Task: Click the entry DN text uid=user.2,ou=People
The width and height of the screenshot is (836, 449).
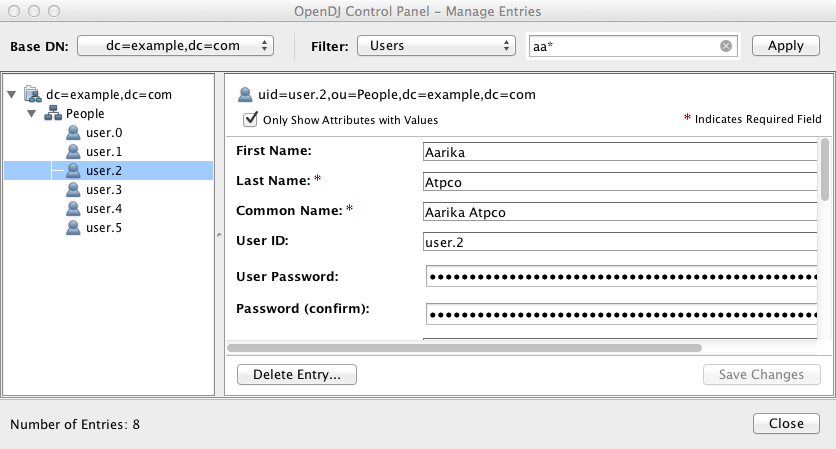Action: click(397, 95)
